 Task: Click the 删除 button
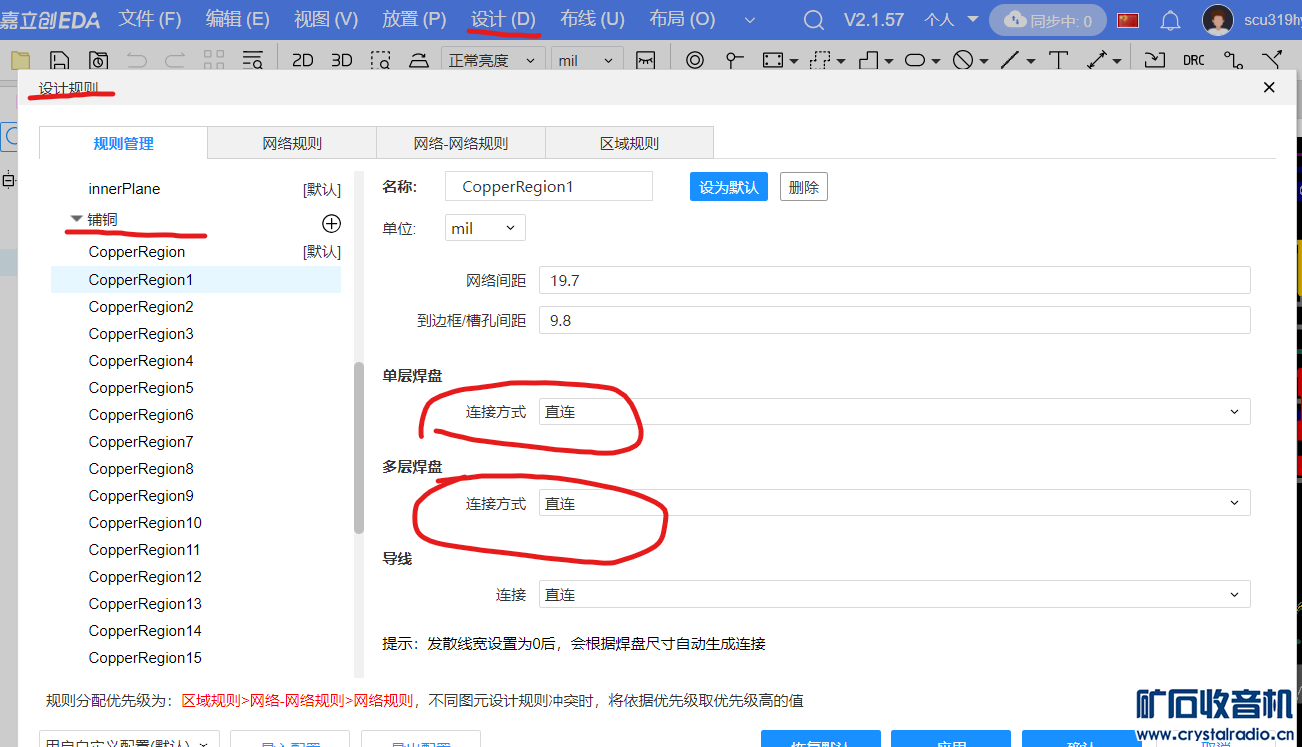point(803,187)
